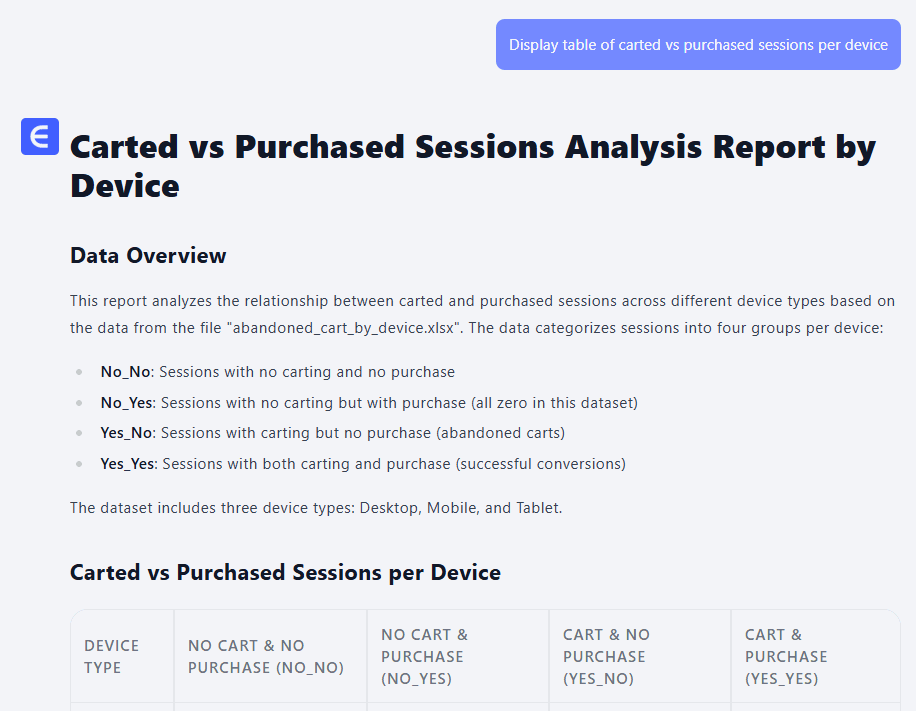The image size is (916, 711).
Task: Click the sentence listing Desktop, Mobile, Tablet
Action: pyautogui.click(x=316, y=508)
